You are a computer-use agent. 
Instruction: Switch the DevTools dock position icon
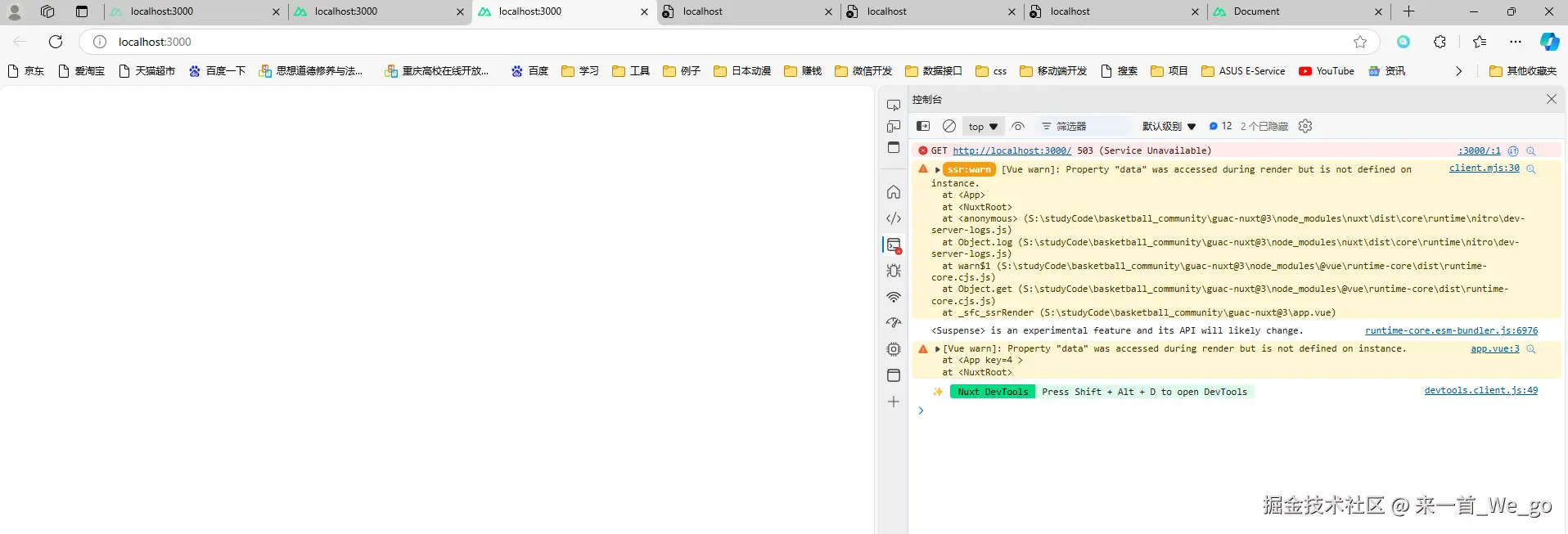[x=894, y=147]
